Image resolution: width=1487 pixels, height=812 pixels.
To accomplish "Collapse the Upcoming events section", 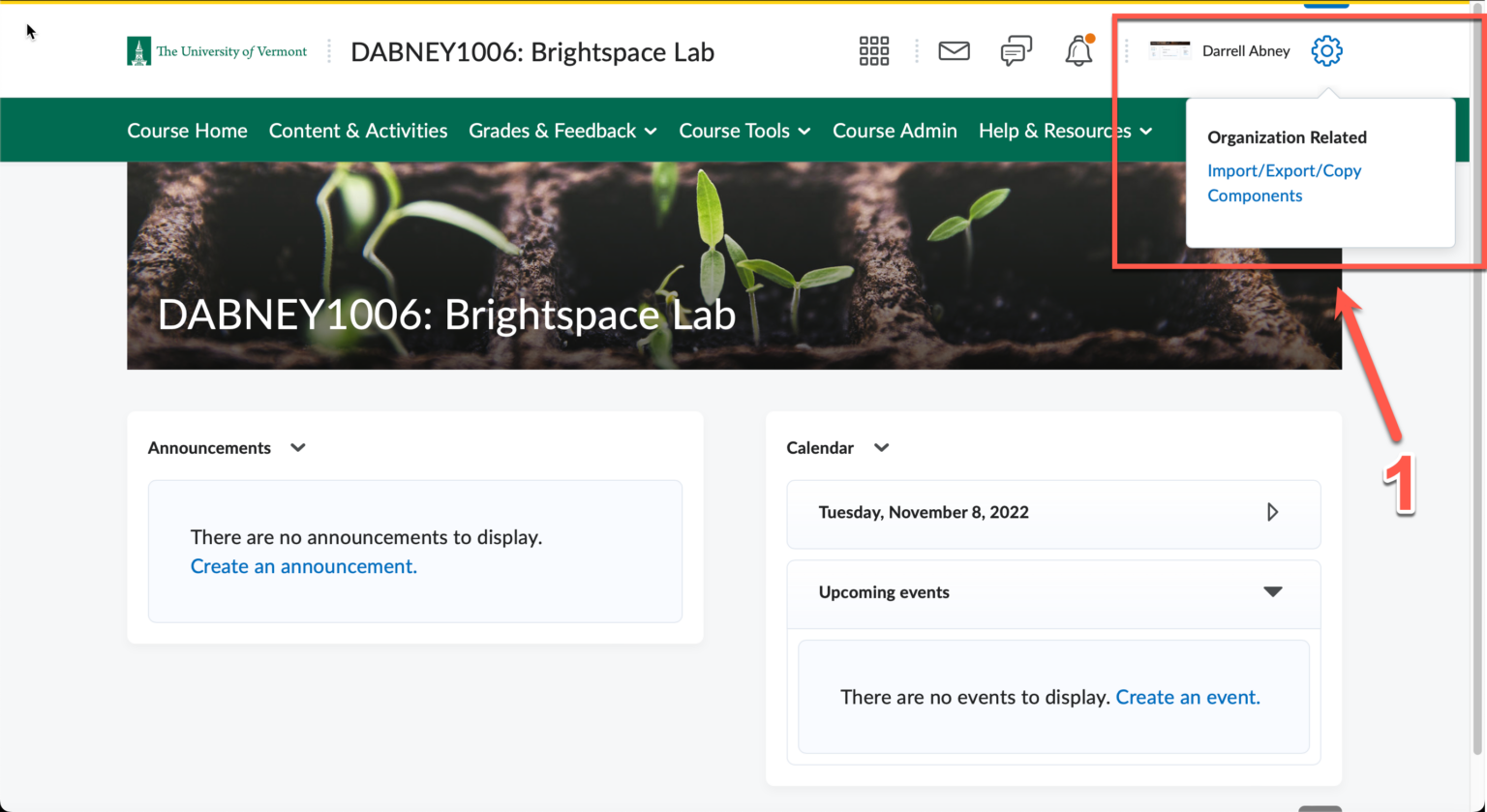I will coord(1274,592).
